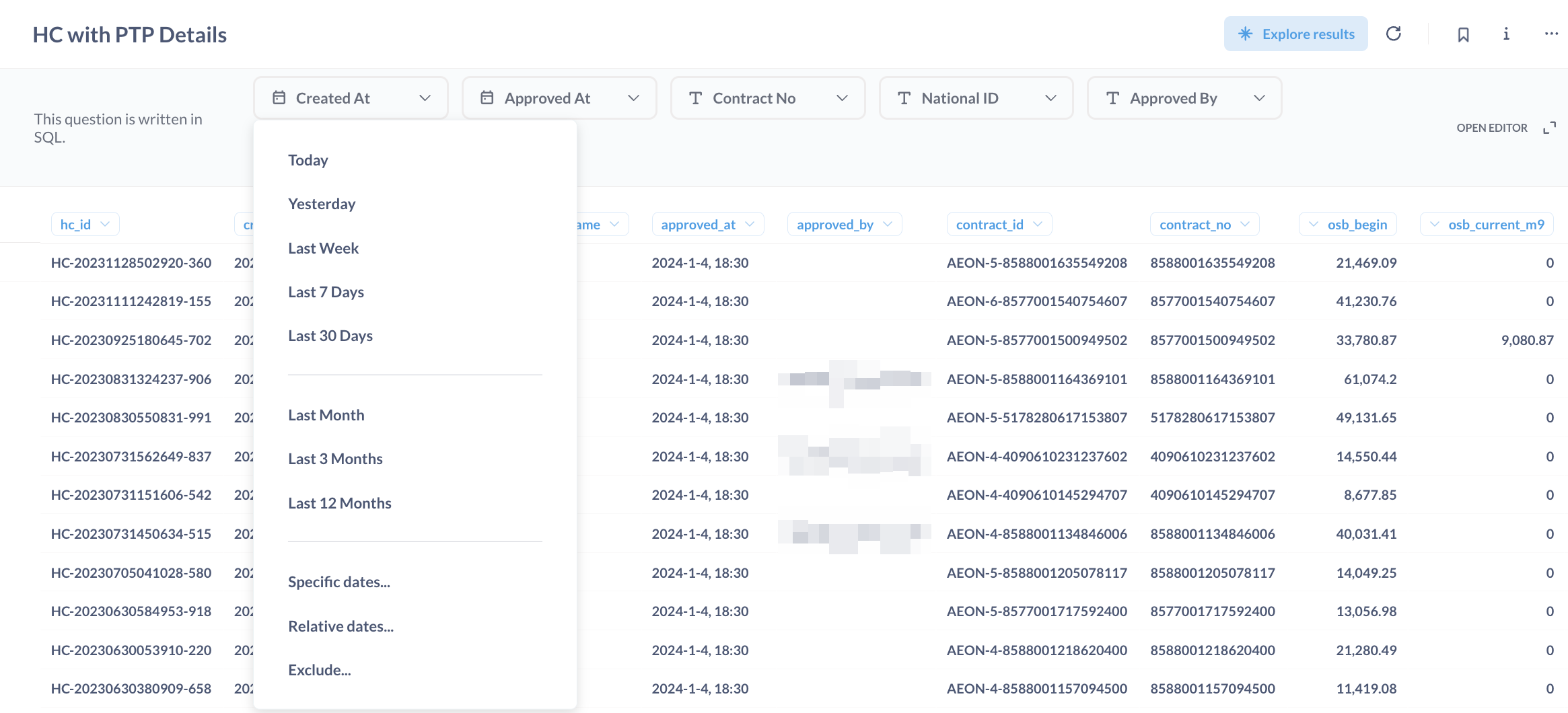Open the question info icon
Viewport: 1568px width, 713px height.
(x=1506, y=34)
